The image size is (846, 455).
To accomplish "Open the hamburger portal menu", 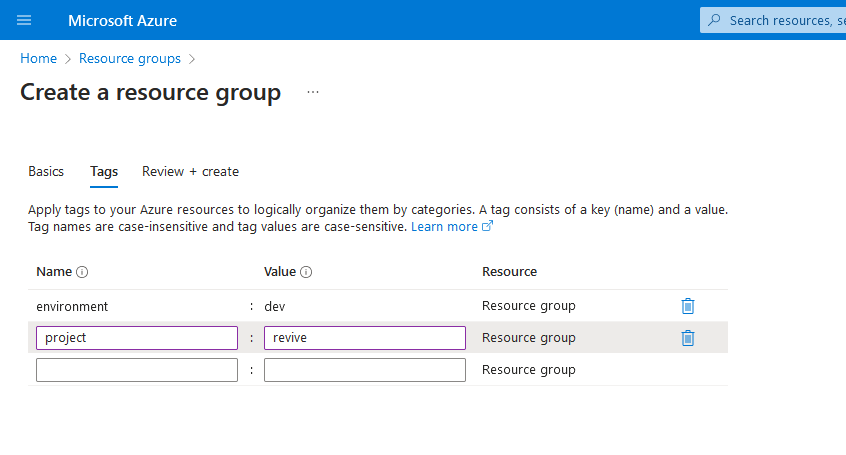I will pyautogui.click(x=24, y=21).
